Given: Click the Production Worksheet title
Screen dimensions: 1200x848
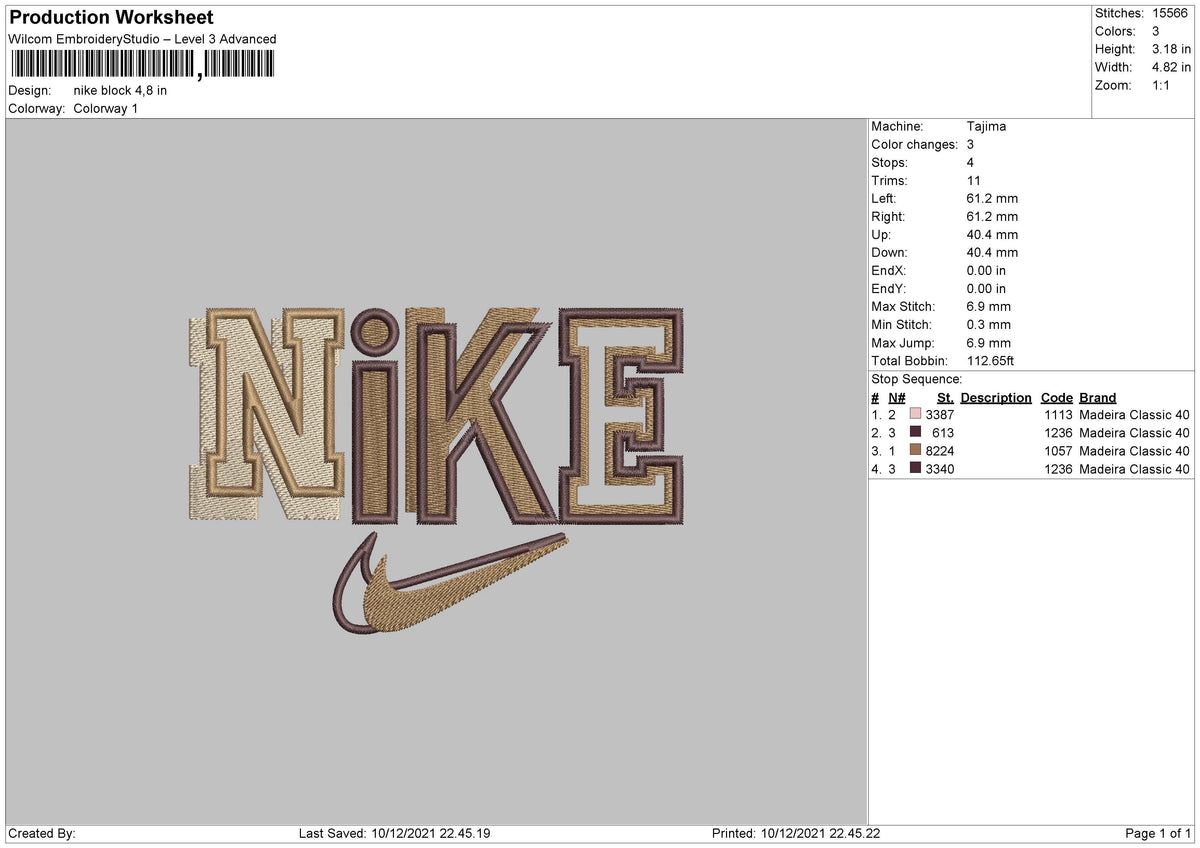Looking at the screenshot, I should pyautogui.click(x=110, y=17).
